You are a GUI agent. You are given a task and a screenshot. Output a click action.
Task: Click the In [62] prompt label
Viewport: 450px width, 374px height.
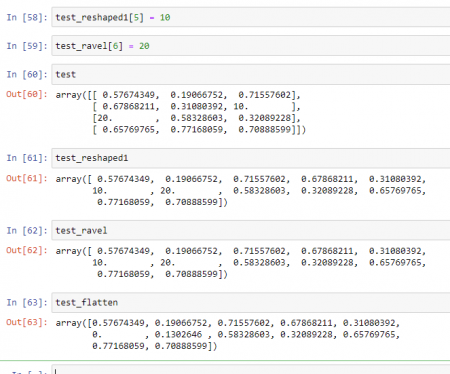click(27, 230)
